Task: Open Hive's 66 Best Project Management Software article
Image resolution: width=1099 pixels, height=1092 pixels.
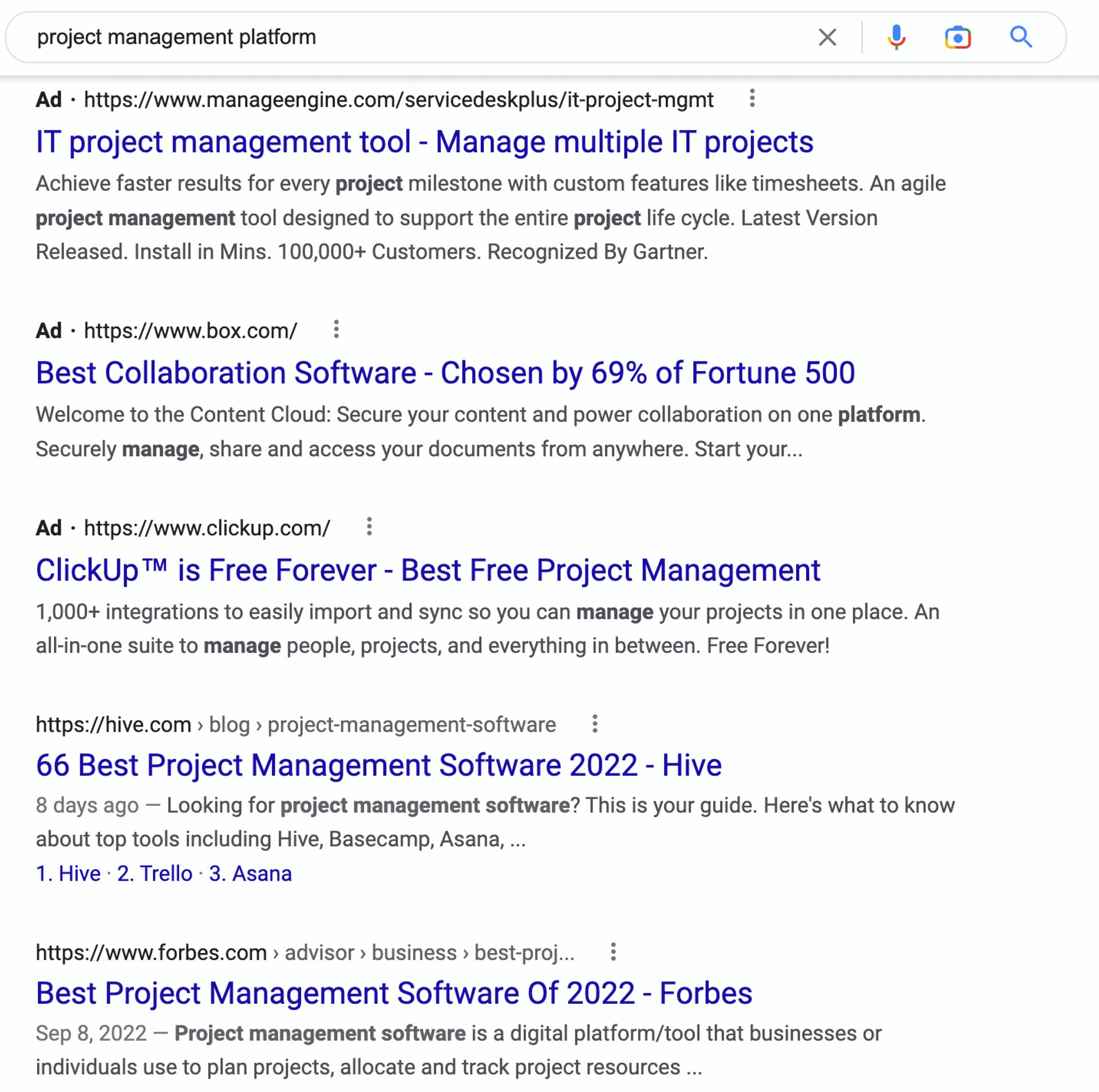Action: pos(379,764)
